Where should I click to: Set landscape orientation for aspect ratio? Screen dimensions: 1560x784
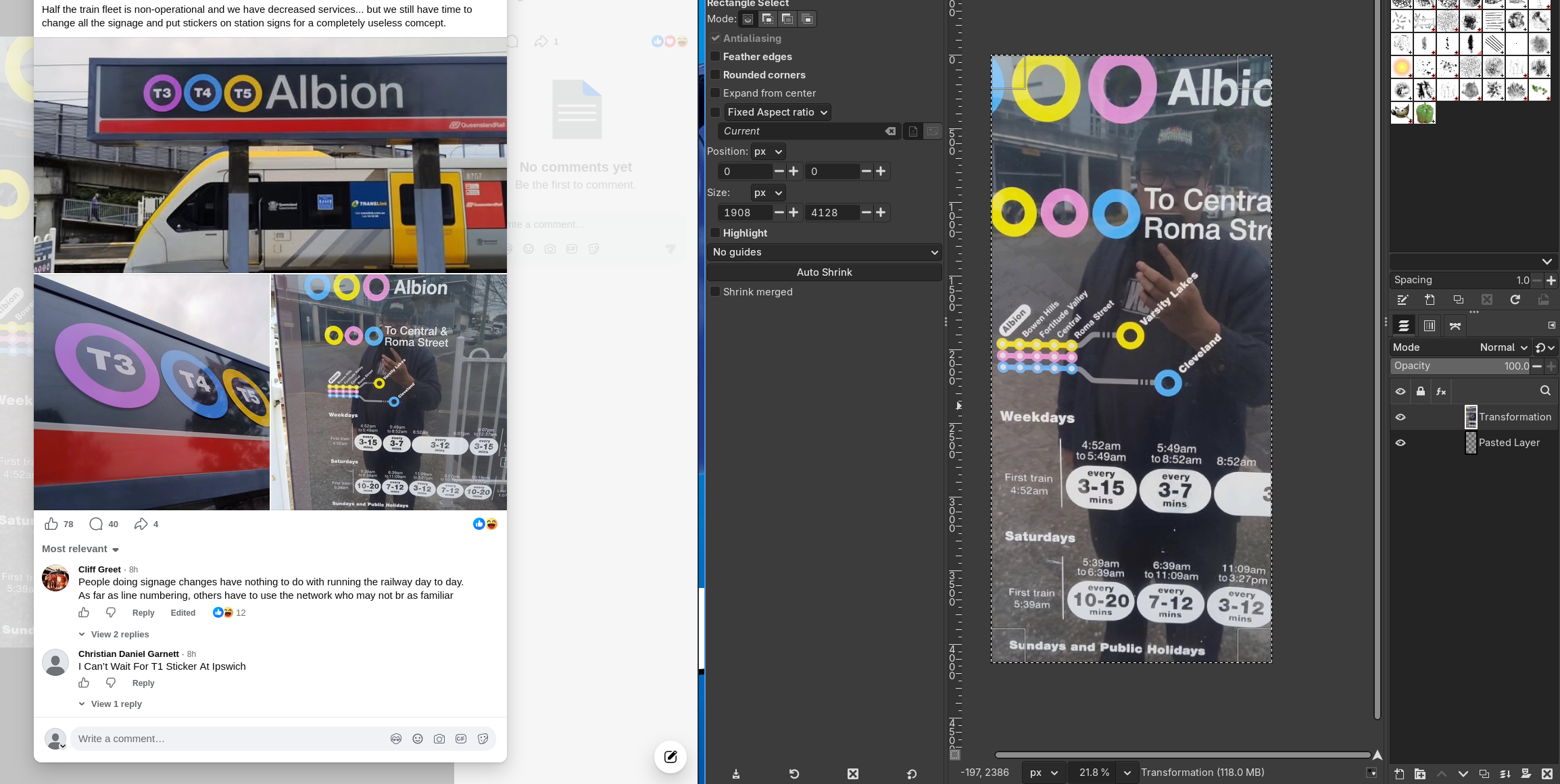click(x=933, y=131)
